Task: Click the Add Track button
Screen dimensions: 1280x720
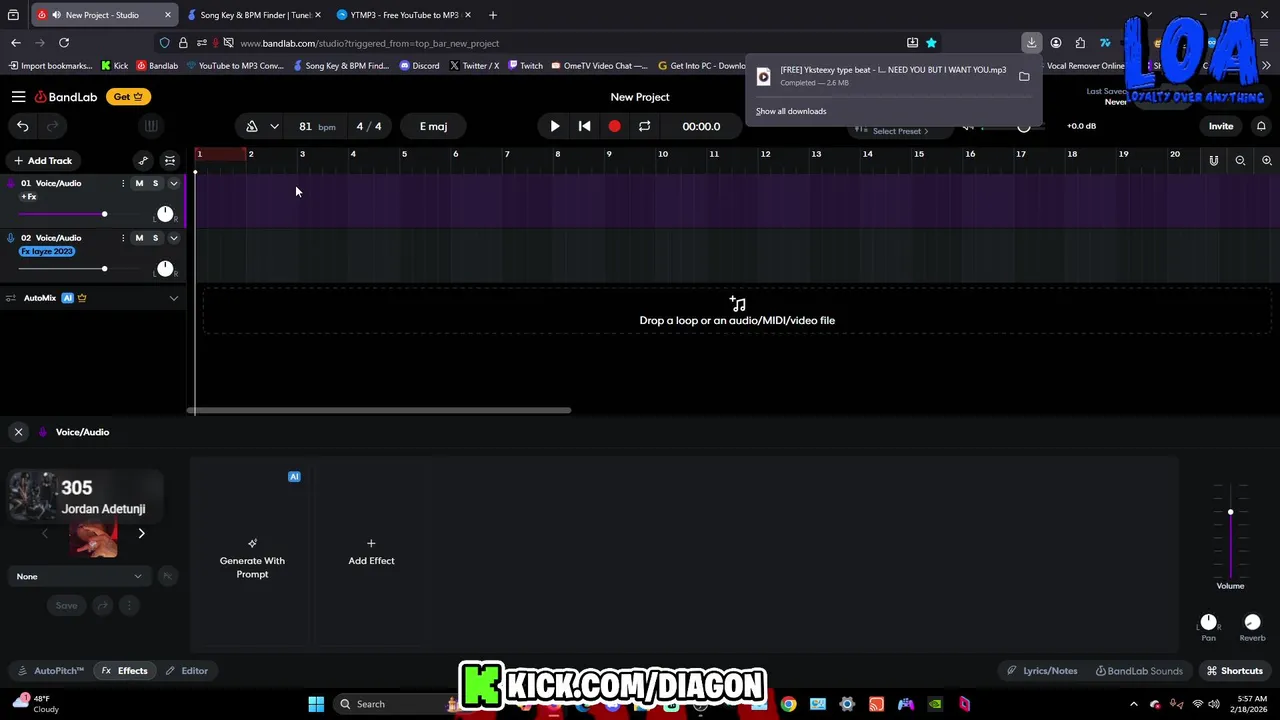Action: pyautogui.click(x=42, y=160)
